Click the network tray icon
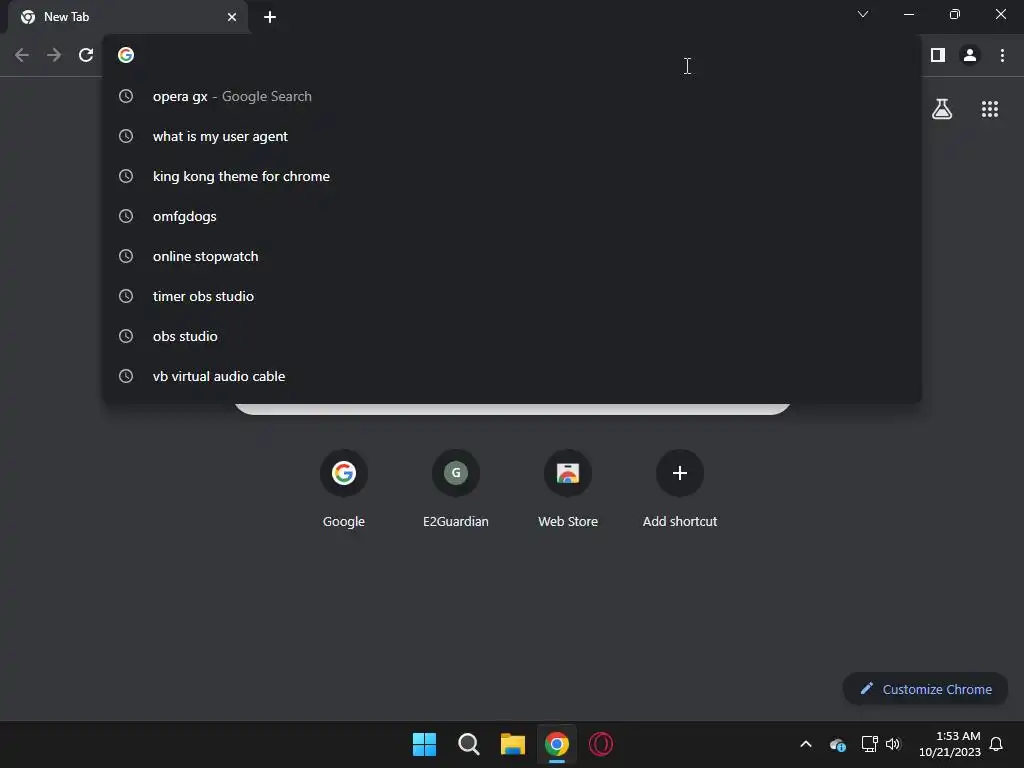The height and width of the screenshot is (768, 1024). (869, 744)
